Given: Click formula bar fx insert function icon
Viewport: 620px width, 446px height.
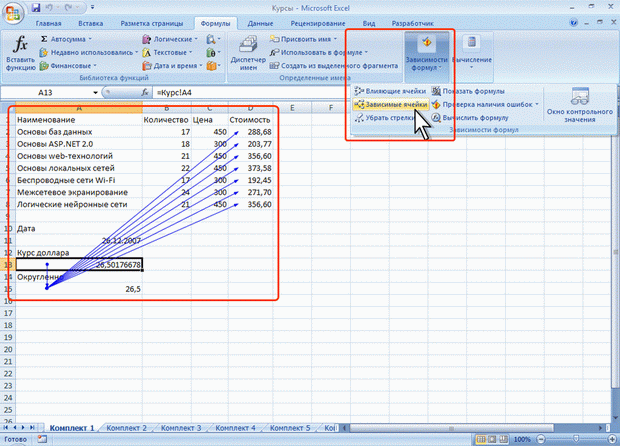Looking at the screenshot, I should pyautogui.click(x=145, y=93).
